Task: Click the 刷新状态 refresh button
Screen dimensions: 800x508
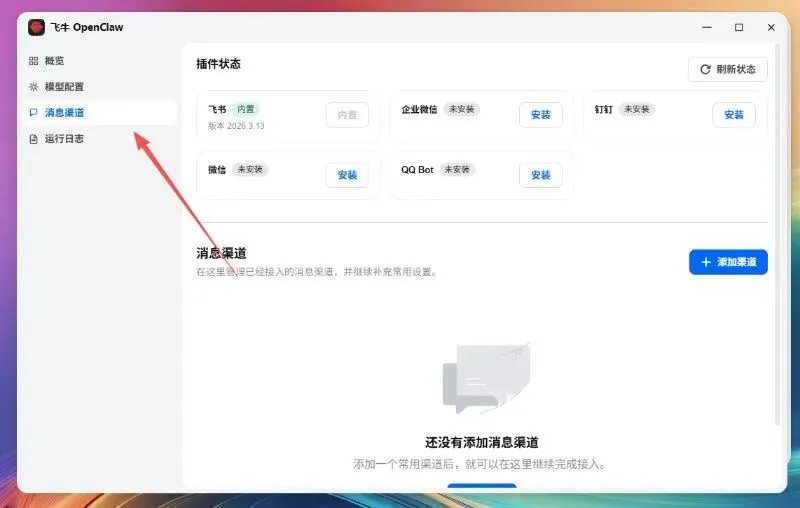Action: [x=728, y=69]
